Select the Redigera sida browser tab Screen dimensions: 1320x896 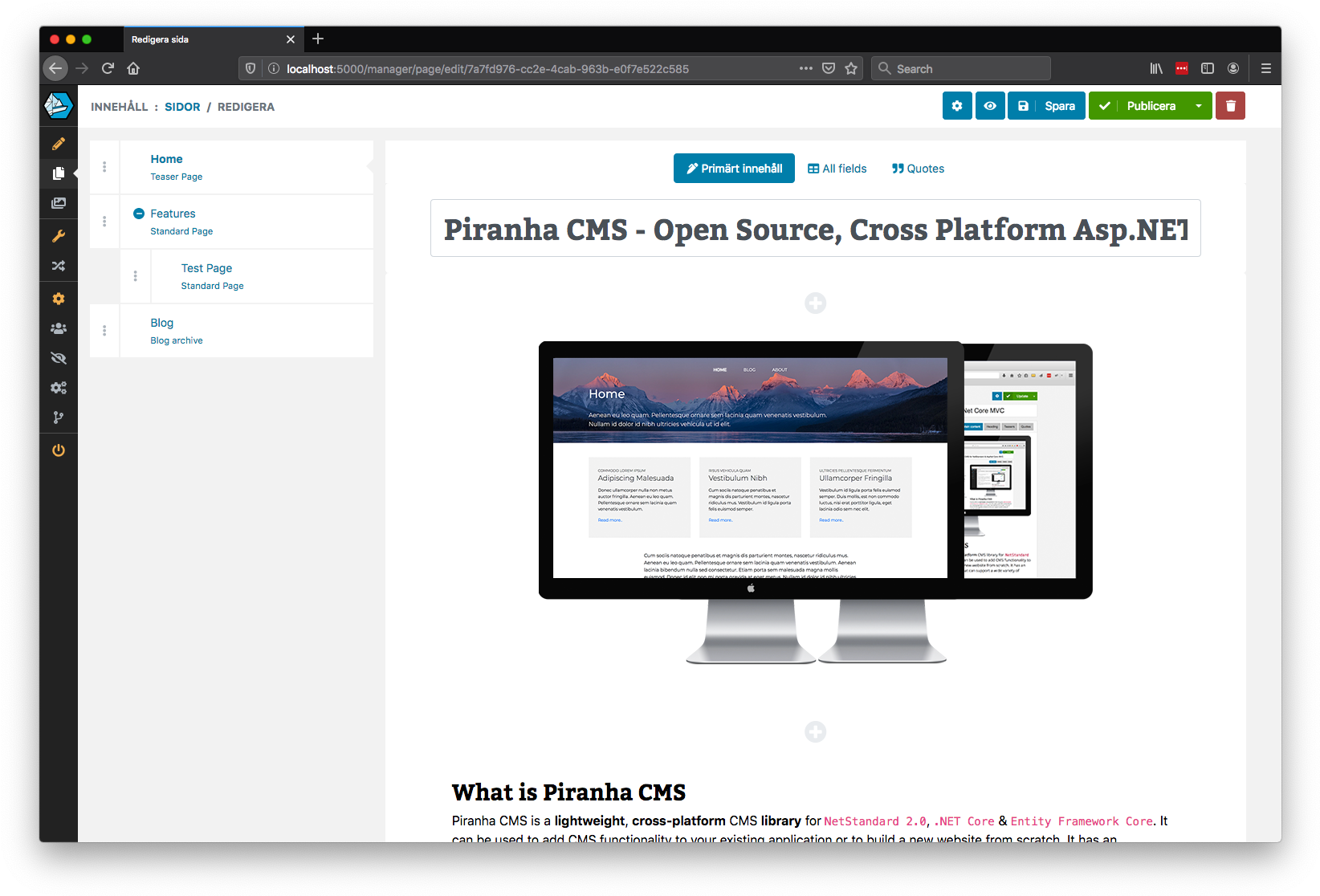coord(213,39)
